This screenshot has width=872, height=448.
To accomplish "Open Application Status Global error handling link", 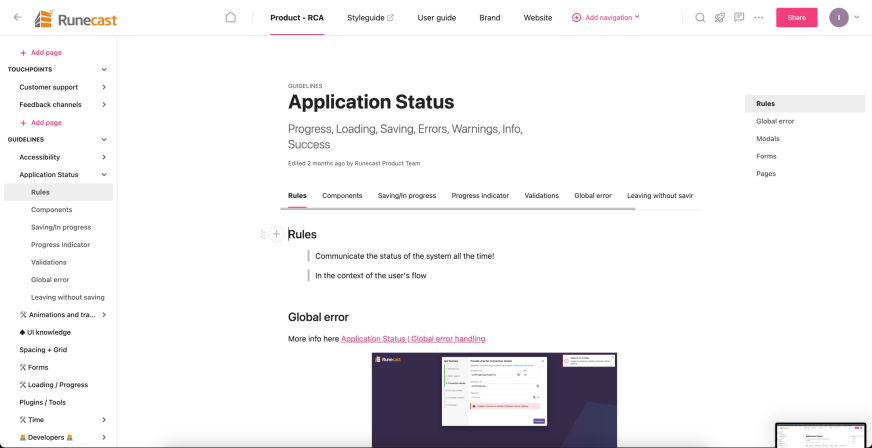I will click(x=412, y=339).
